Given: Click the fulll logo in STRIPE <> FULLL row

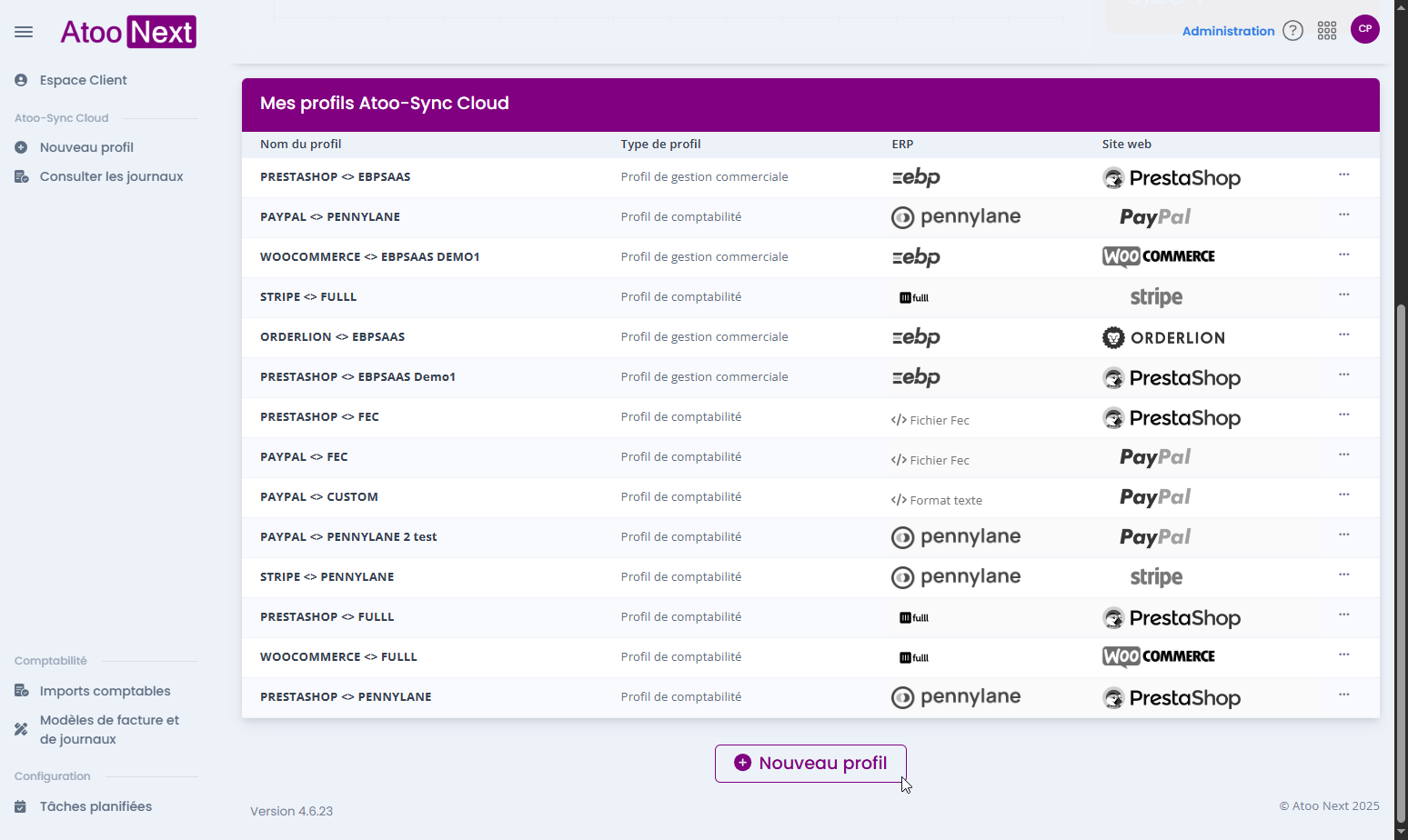Looking at the screenshot, I should [x=914, y=297].
